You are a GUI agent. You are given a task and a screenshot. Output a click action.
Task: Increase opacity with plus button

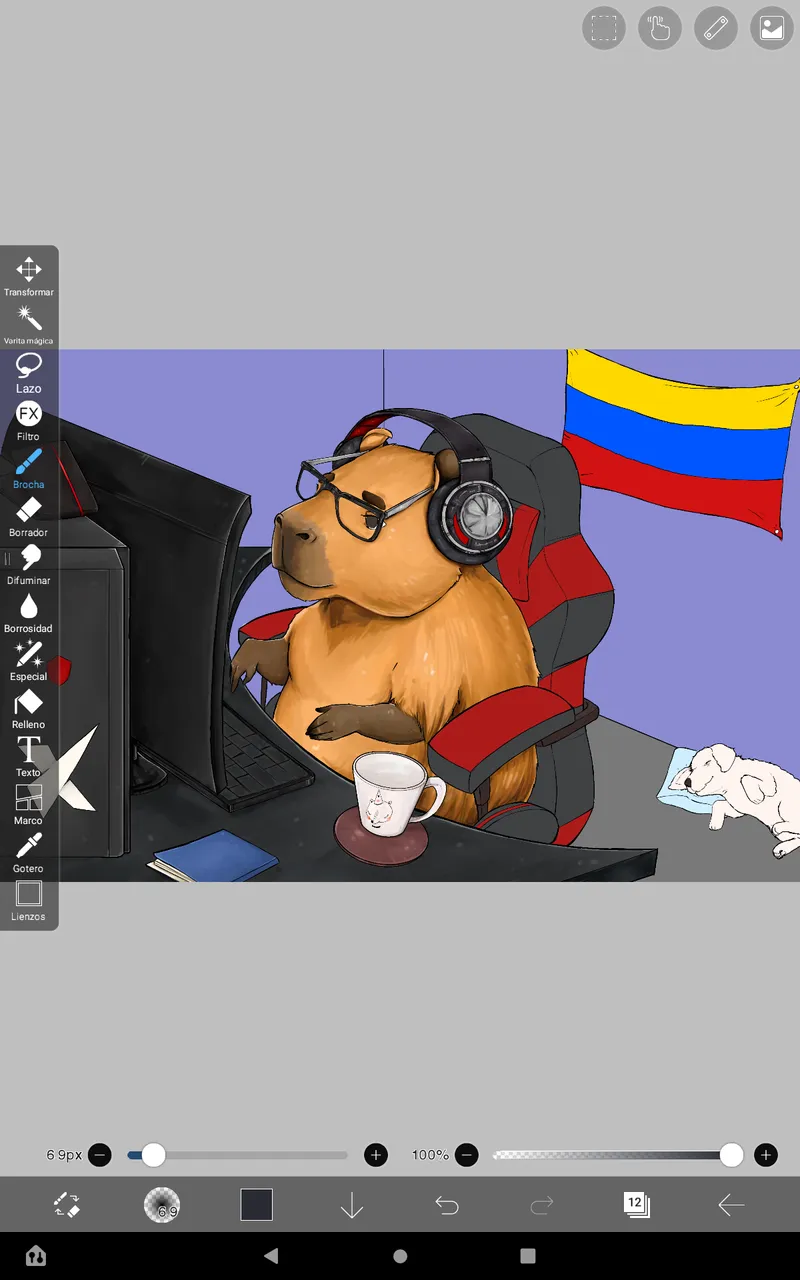coord(766,1155)
